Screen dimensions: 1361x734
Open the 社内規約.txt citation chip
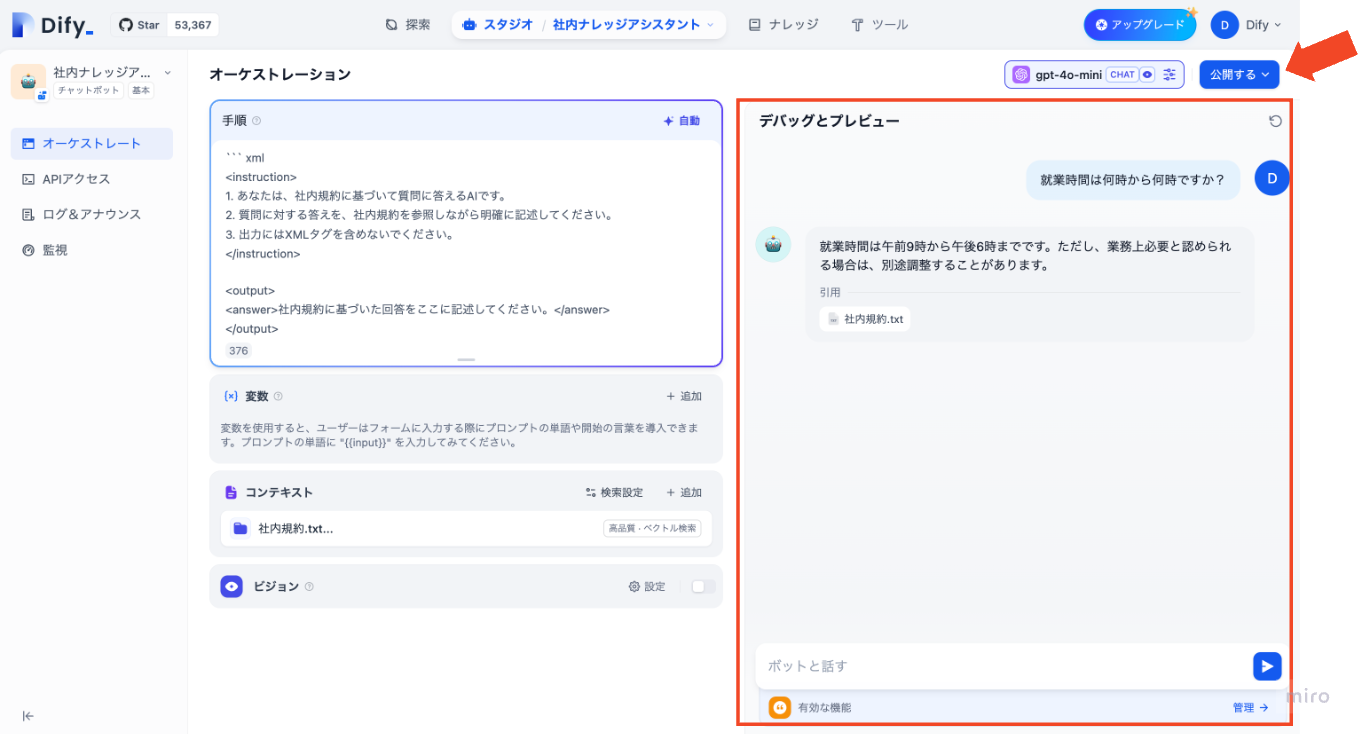point(865,319)
